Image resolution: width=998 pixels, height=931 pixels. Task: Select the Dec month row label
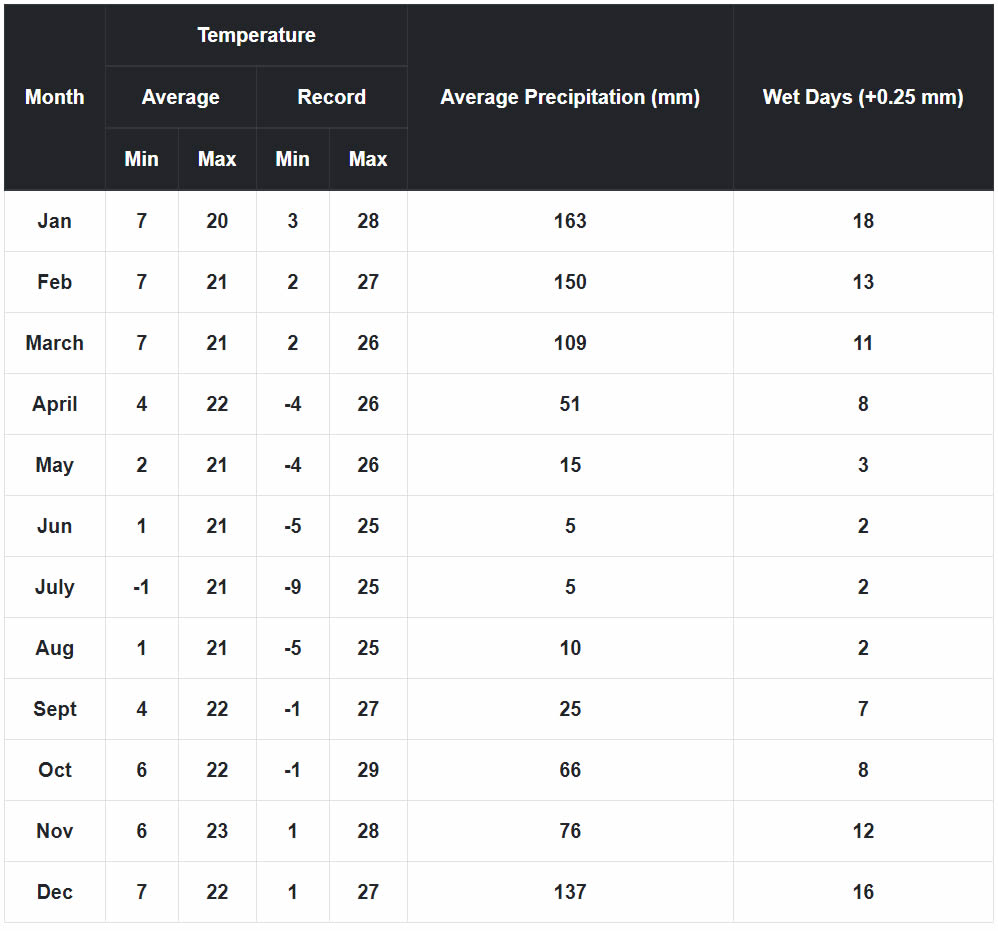click(55, 892)
